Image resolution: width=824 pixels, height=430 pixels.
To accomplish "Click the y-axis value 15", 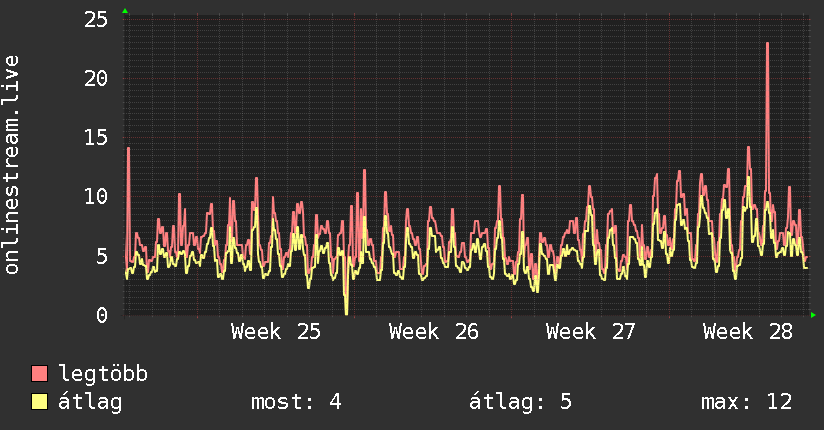I will pos(96,138).
